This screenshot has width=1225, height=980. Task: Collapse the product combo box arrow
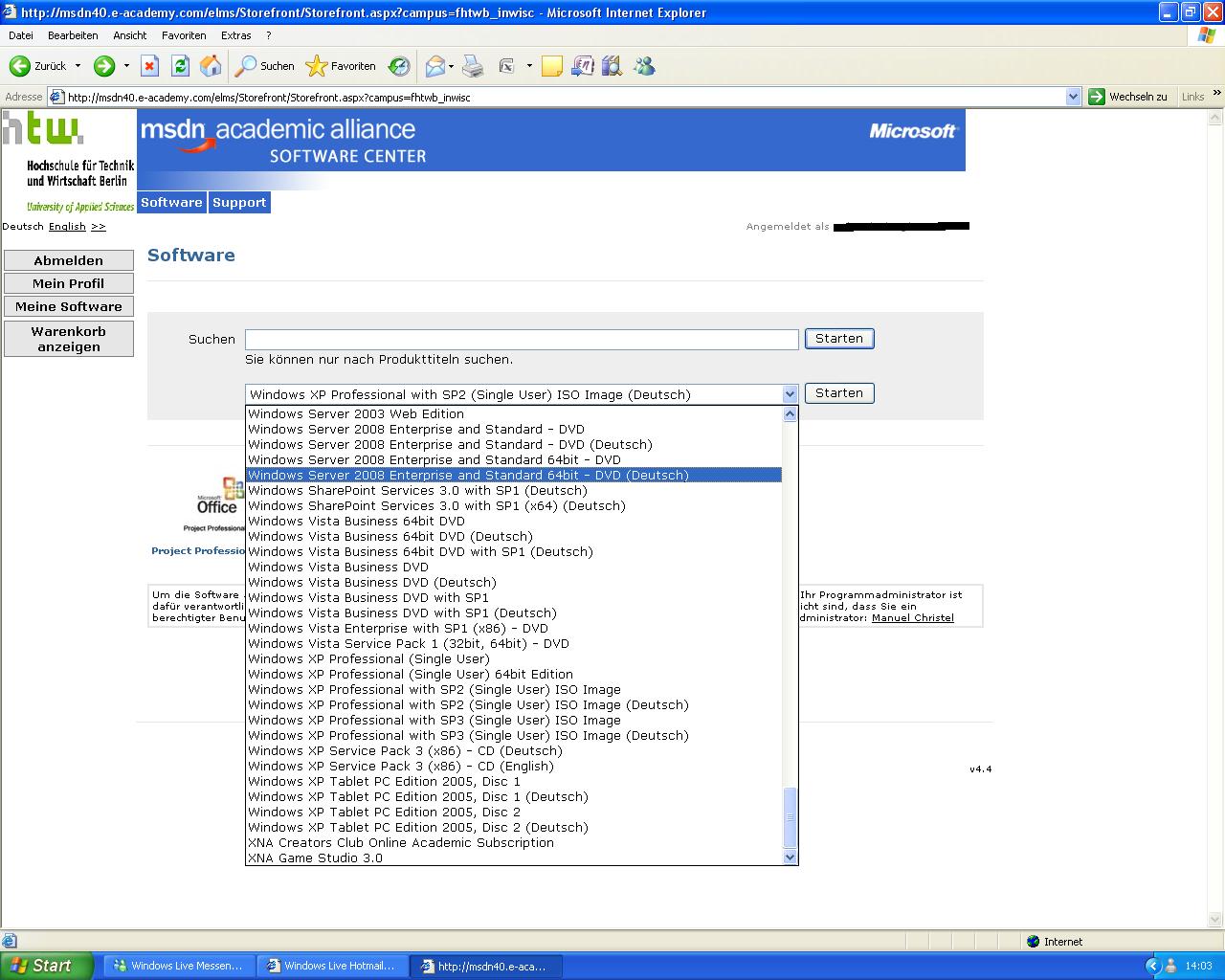tap(790, 394)
